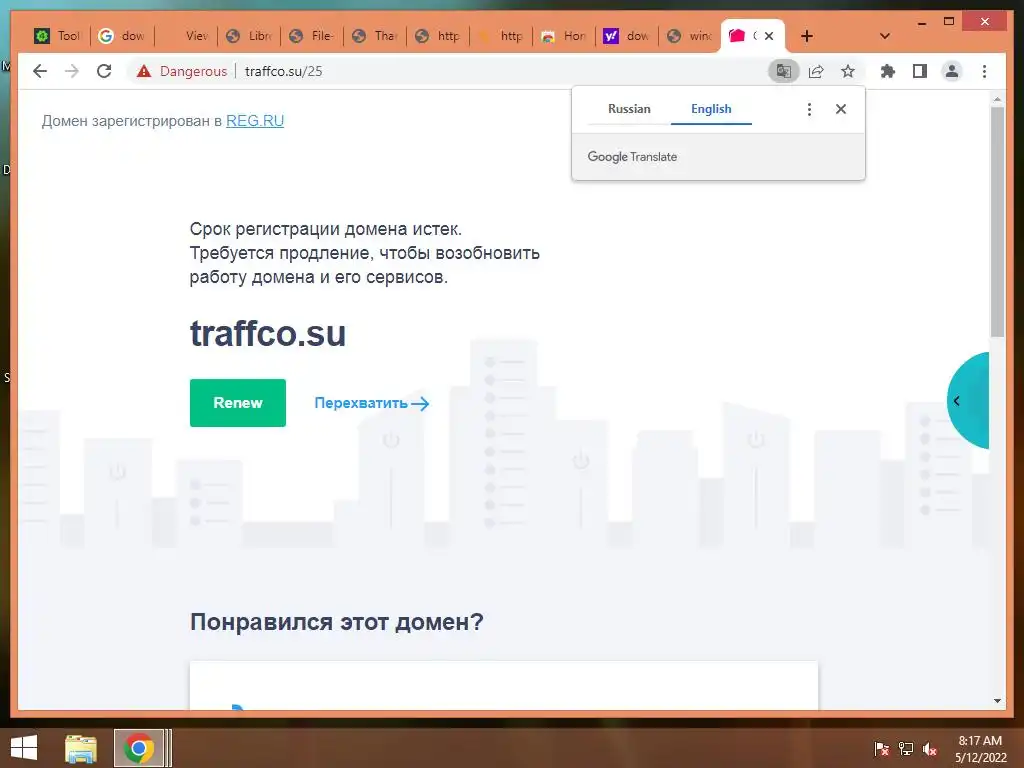Go back to the previous page
The image size is (1024, 768).
[x=40, y=71]
